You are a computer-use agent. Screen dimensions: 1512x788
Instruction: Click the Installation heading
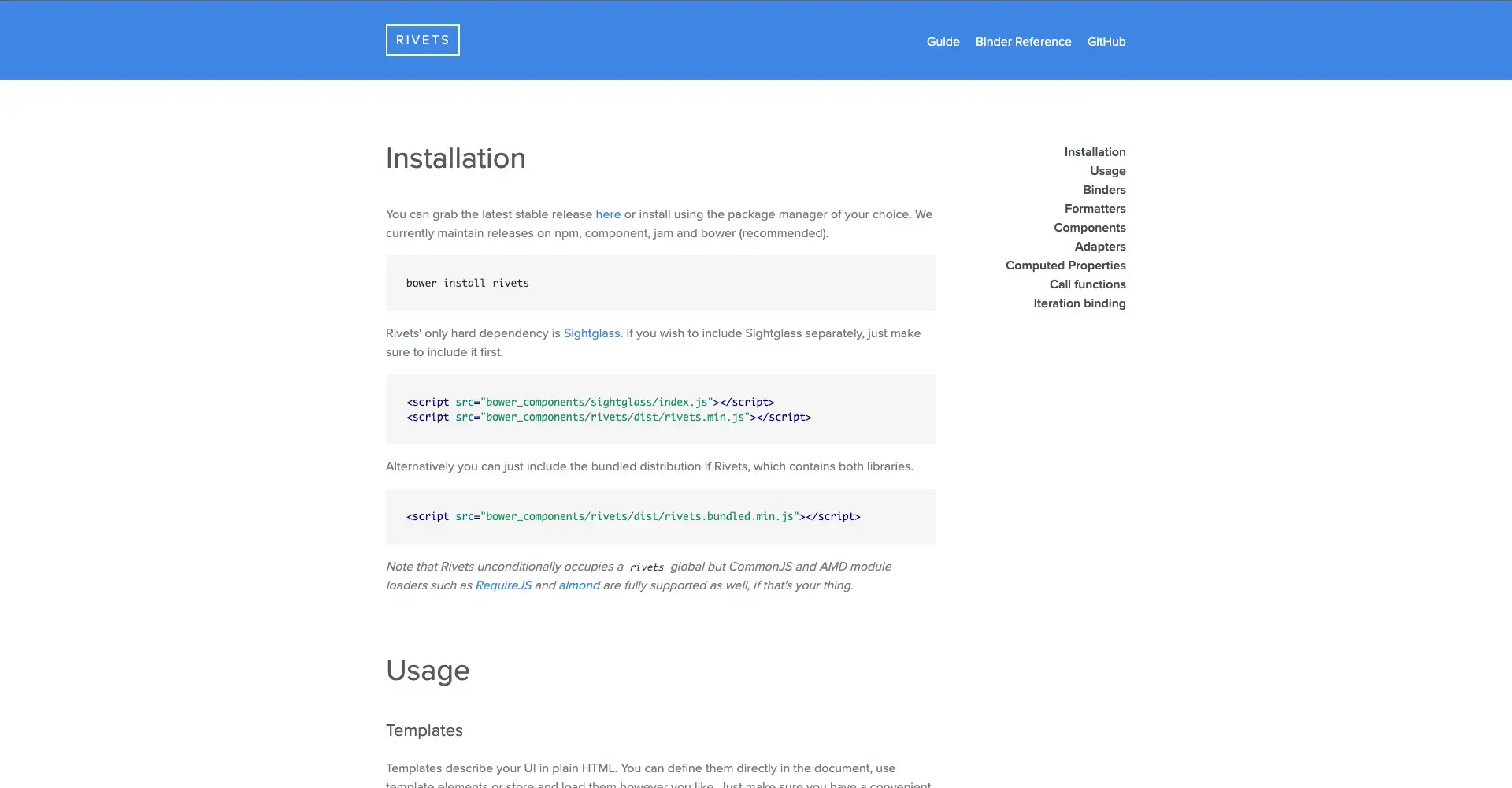(x=455, y=158)
